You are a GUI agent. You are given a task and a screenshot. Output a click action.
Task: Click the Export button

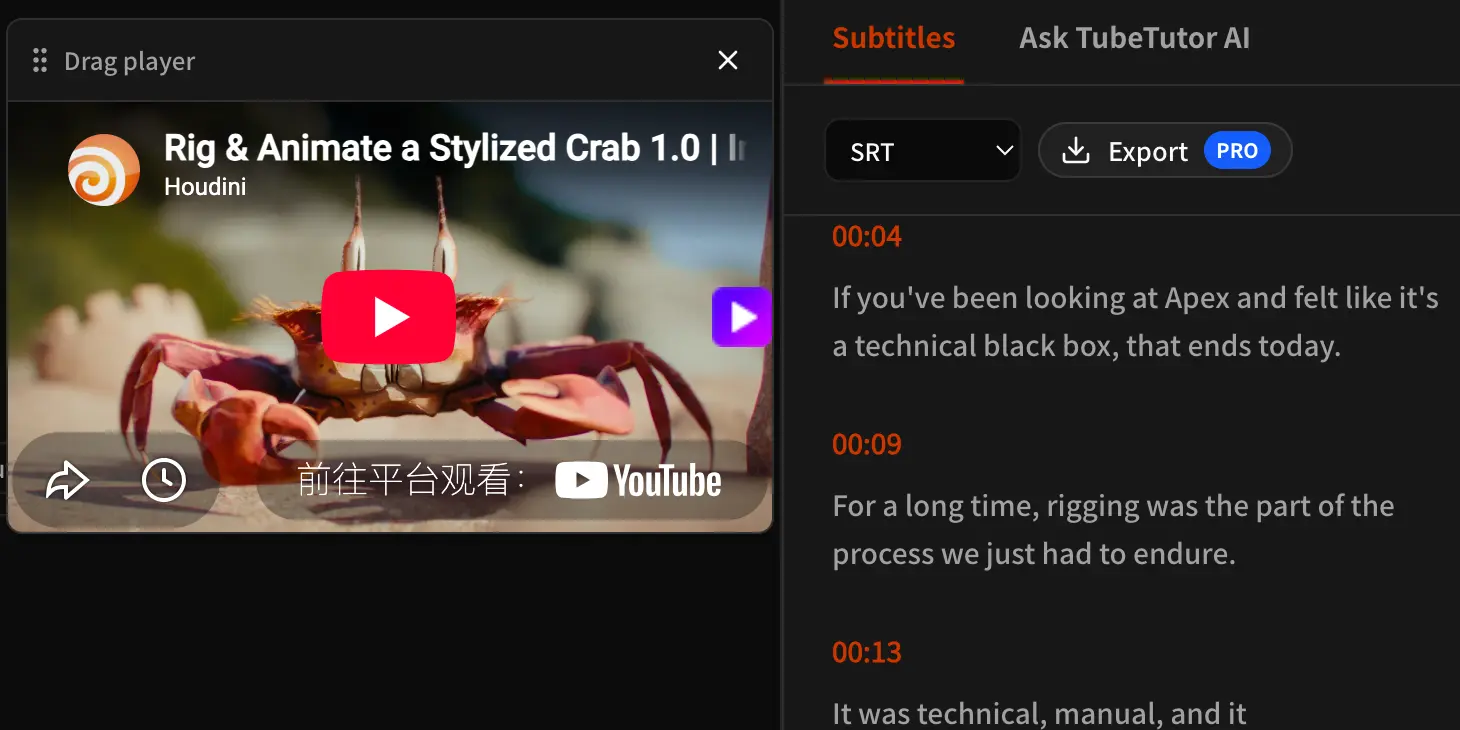[x=1166, y=151]
